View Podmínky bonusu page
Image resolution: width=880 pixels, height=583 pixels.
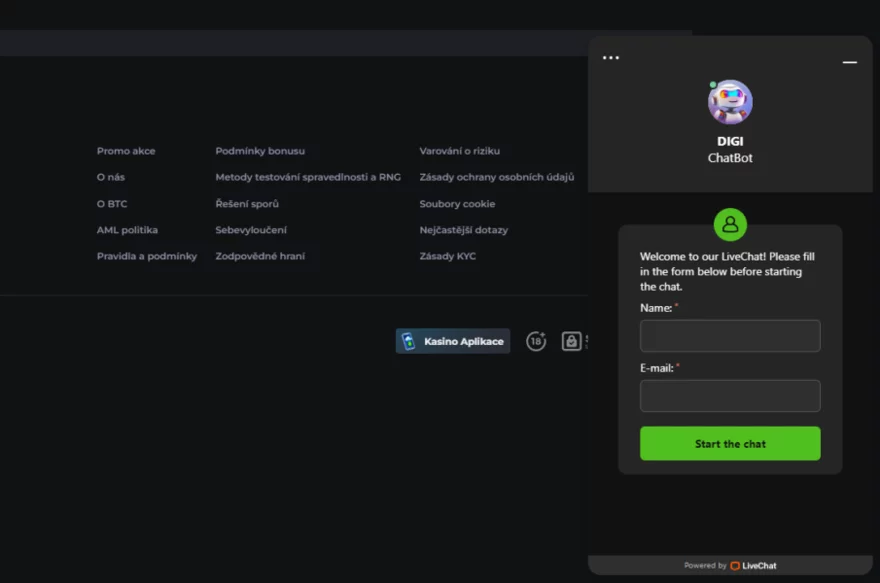point(260,151)
